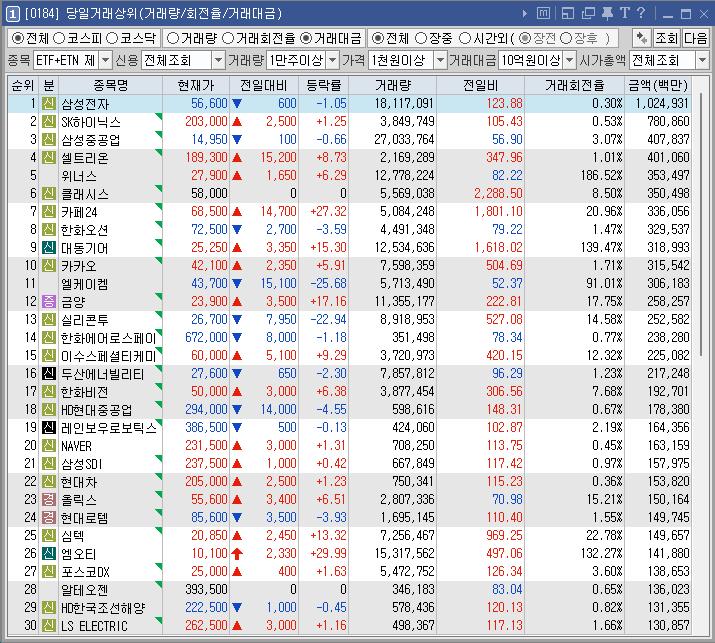
Task: Click the purple 증 badge next to 금양
Action: [x=49, y=301]
